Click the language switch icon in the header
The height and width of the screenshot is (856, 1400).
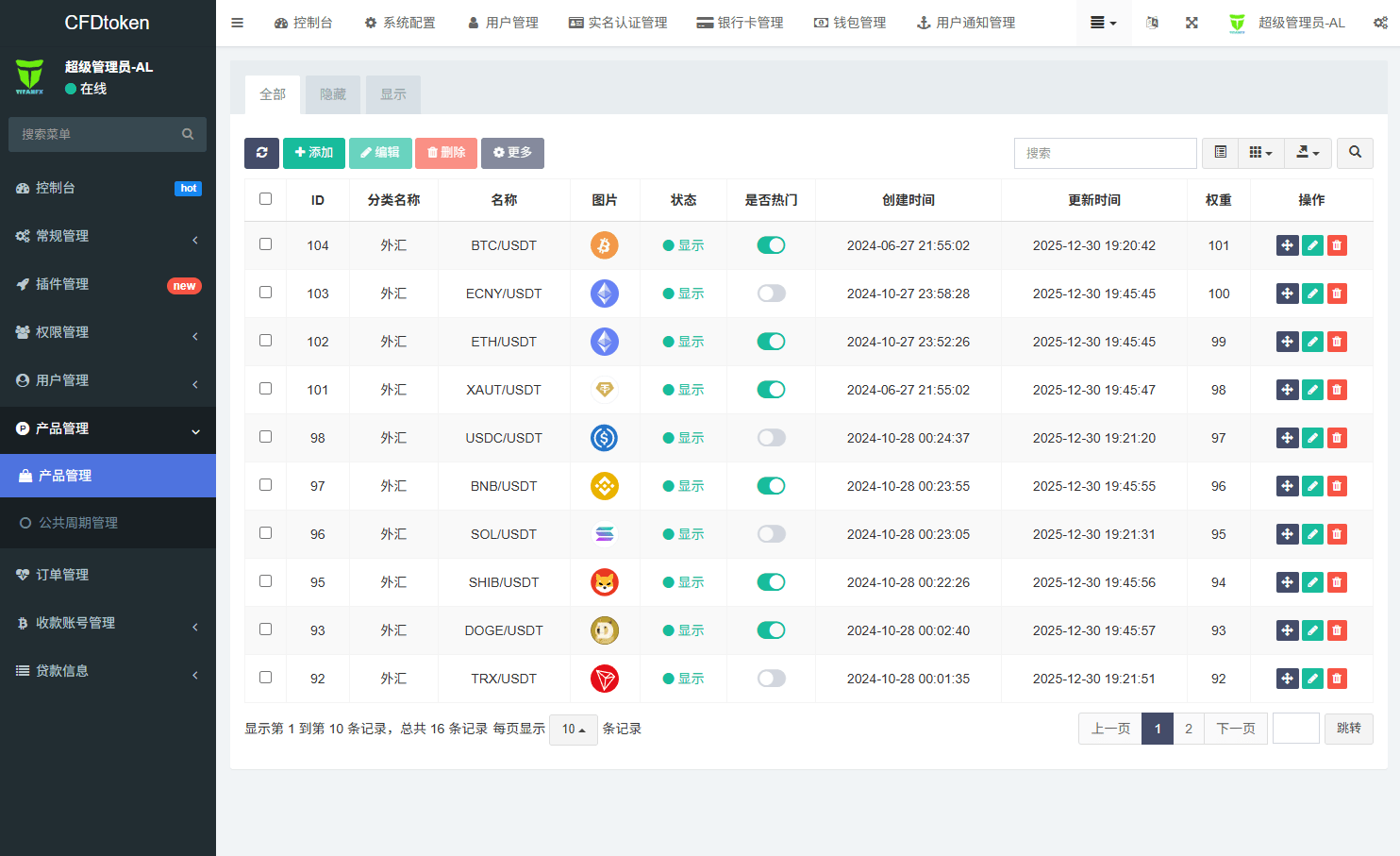(1152, 22)
